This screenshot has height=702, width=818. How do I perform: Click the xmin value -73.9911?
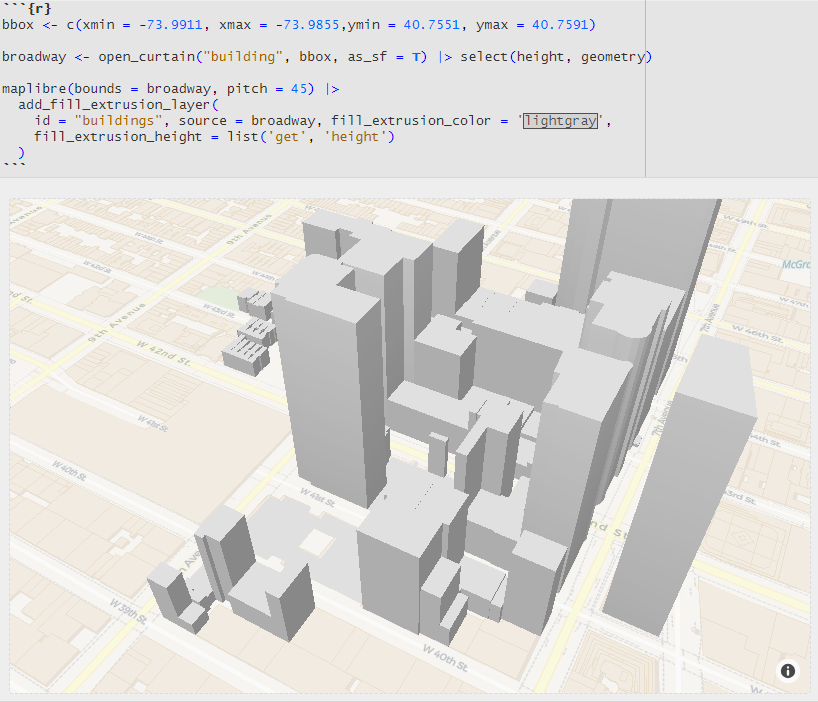pyautogui.click(x=171, y=25)
